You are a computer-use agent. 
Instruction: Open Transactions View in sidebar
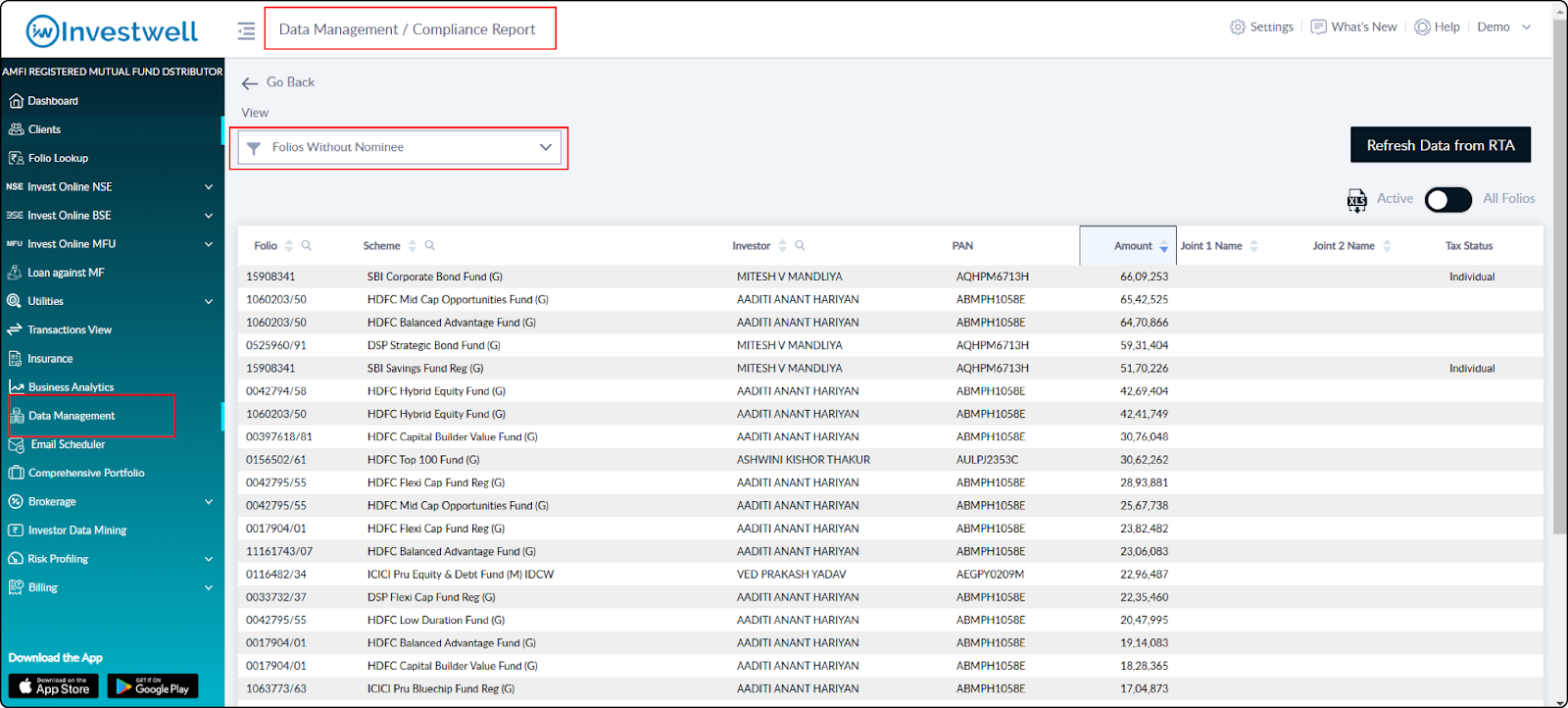coord(70,330)
